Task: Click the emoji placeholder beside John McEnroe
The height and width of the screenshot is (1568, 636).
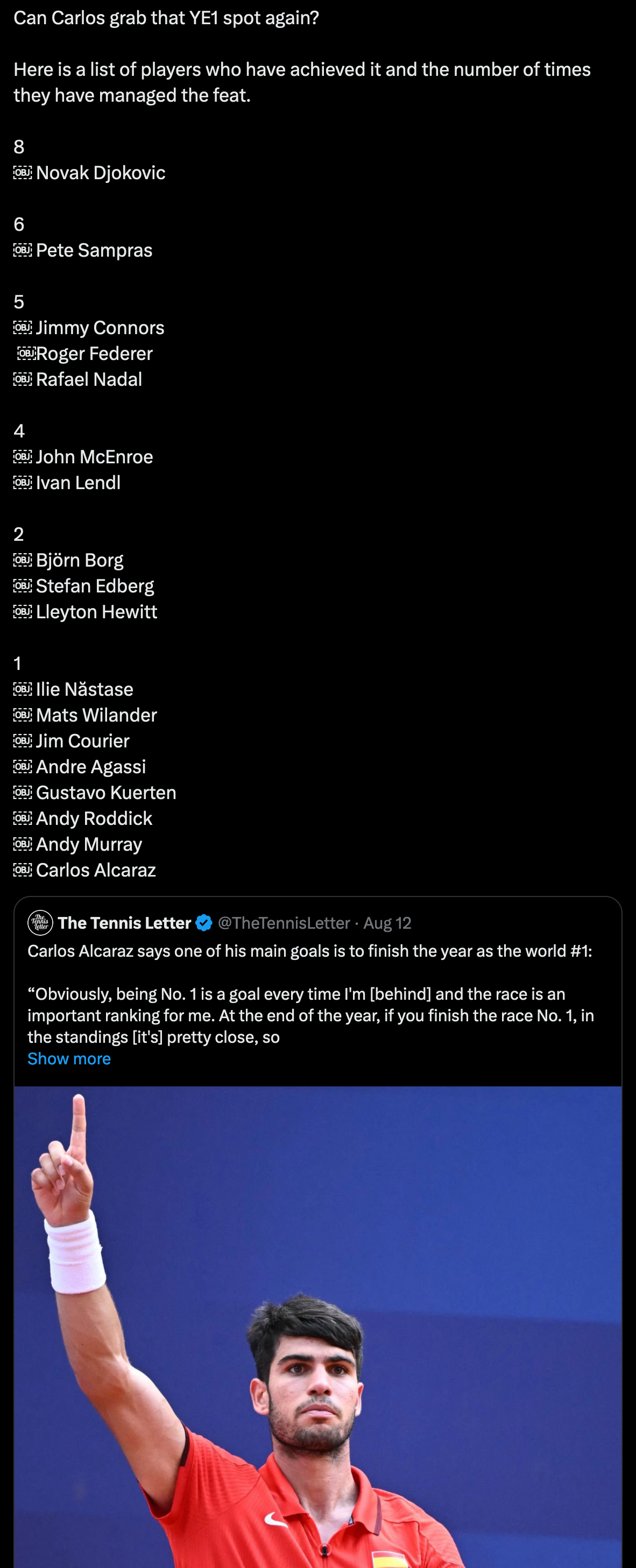Action: (x=23, y=456)
